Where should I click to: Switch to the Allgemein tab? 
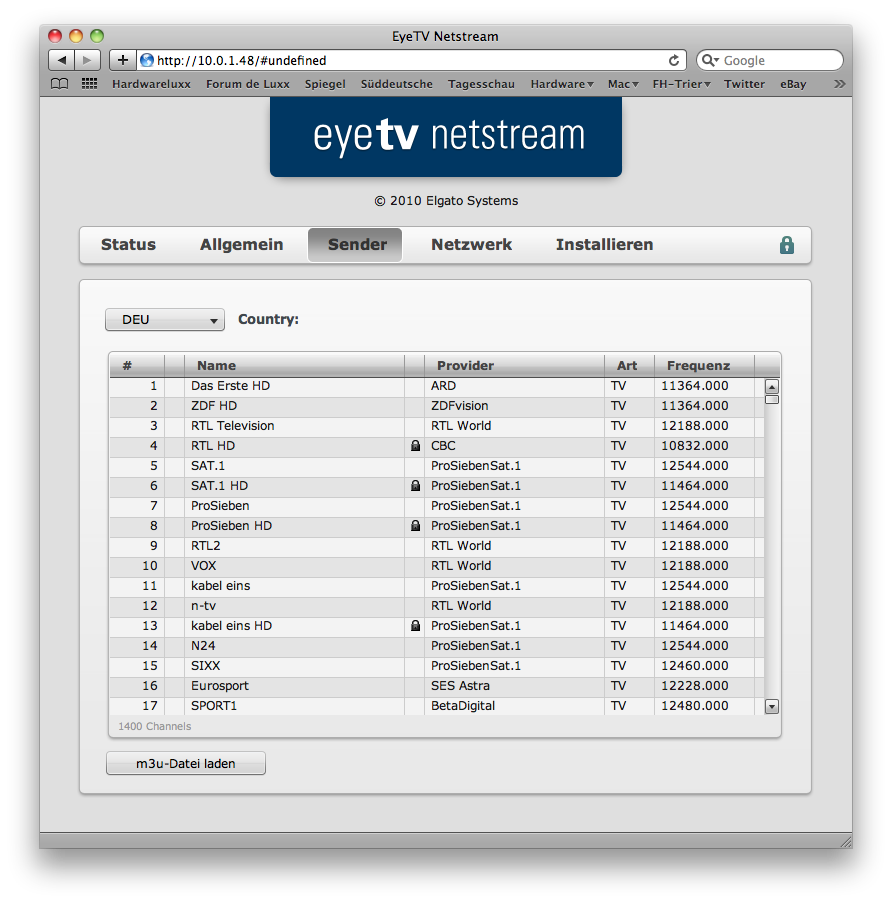[241, 245]
